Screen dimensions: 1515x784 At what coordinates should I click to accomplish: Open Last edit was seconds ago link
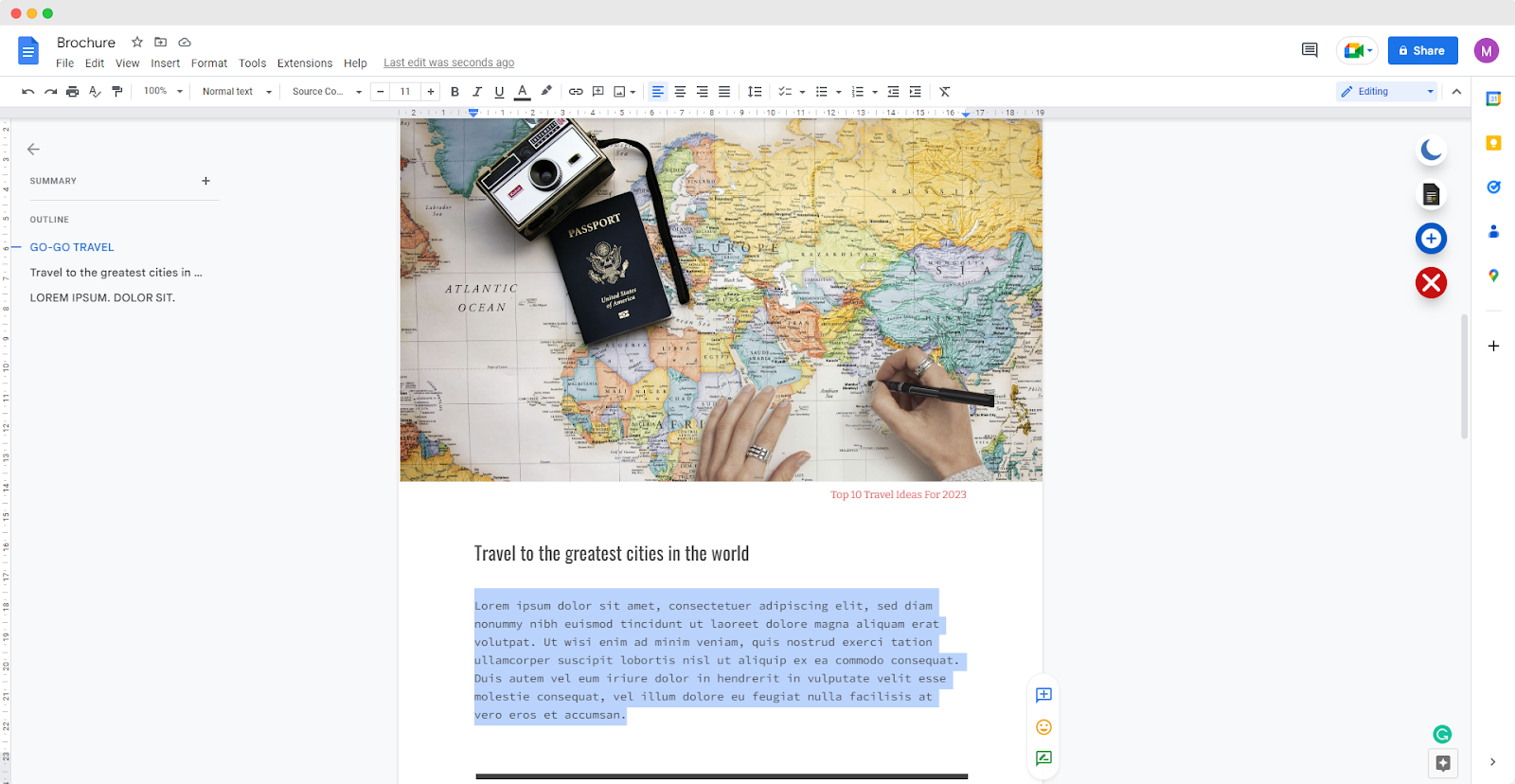click(x=449, y=62)
